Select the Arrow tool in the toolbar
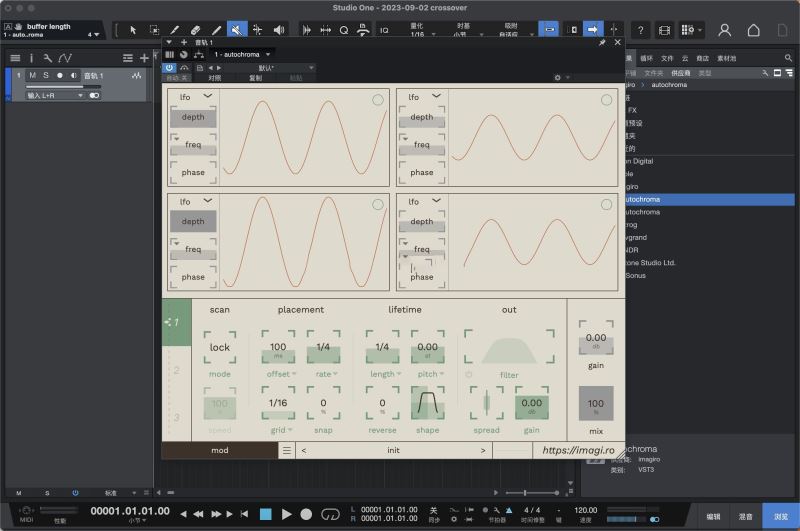The width and height of the screenshot is (800, 531). click(133, 30)
